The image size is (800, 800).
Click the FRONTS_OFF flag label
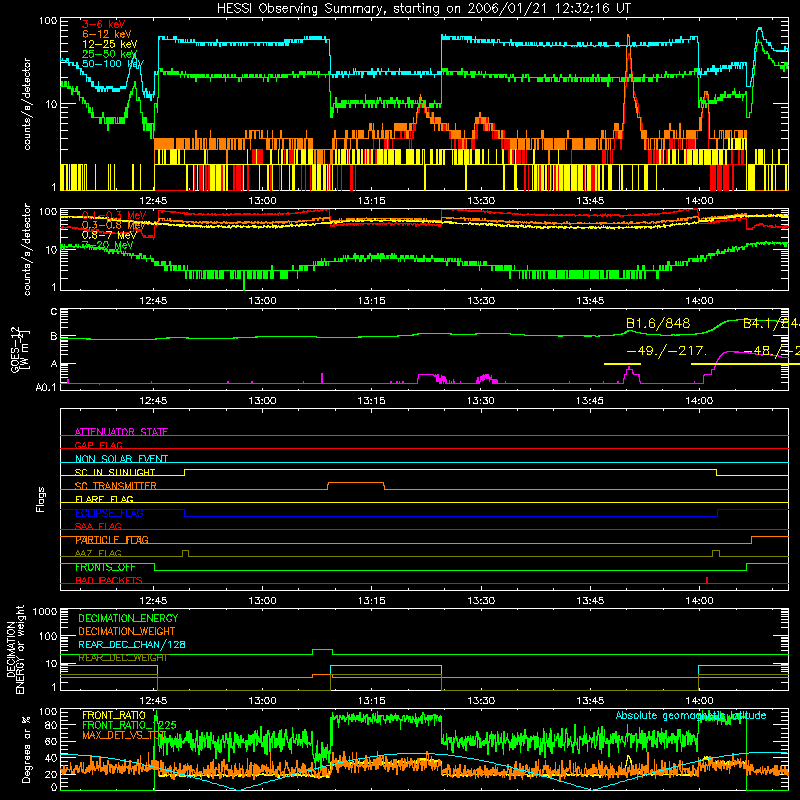coord(105,567)
